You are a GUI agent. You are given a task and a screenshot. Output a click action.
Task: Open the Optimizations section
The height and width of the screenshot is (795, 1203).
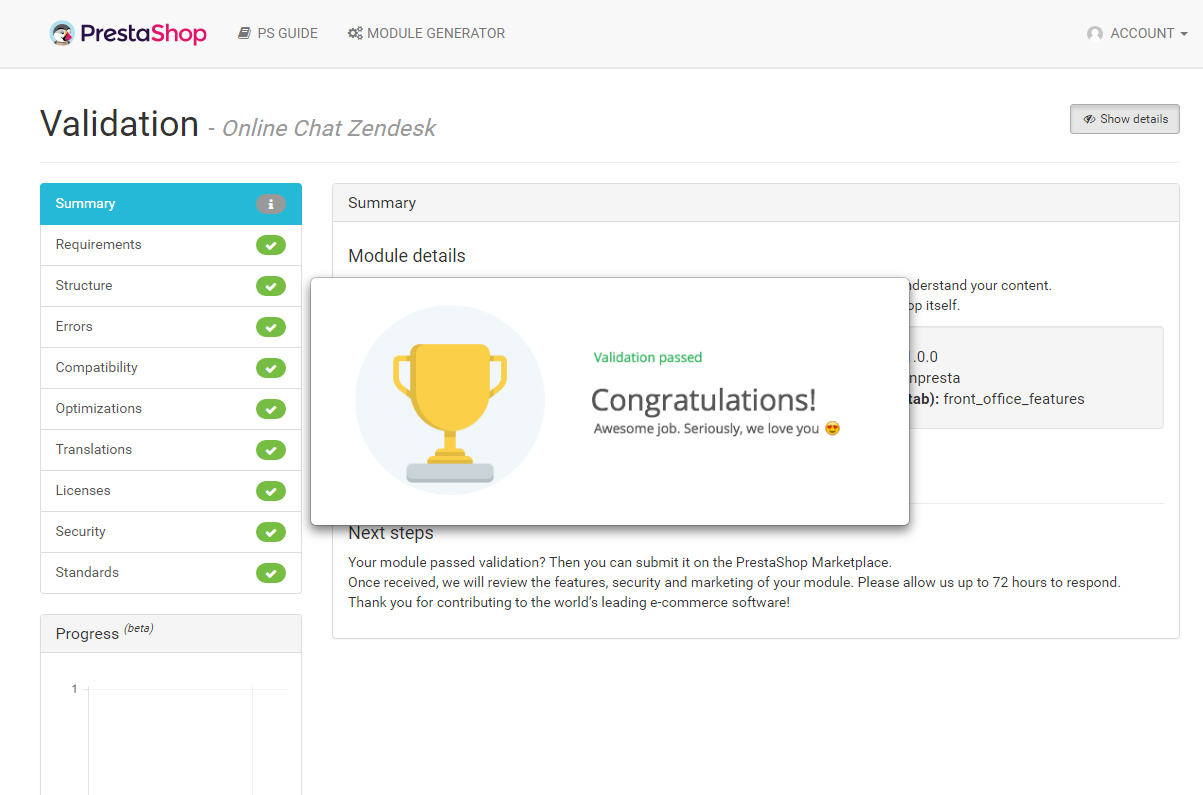(171, 409)
